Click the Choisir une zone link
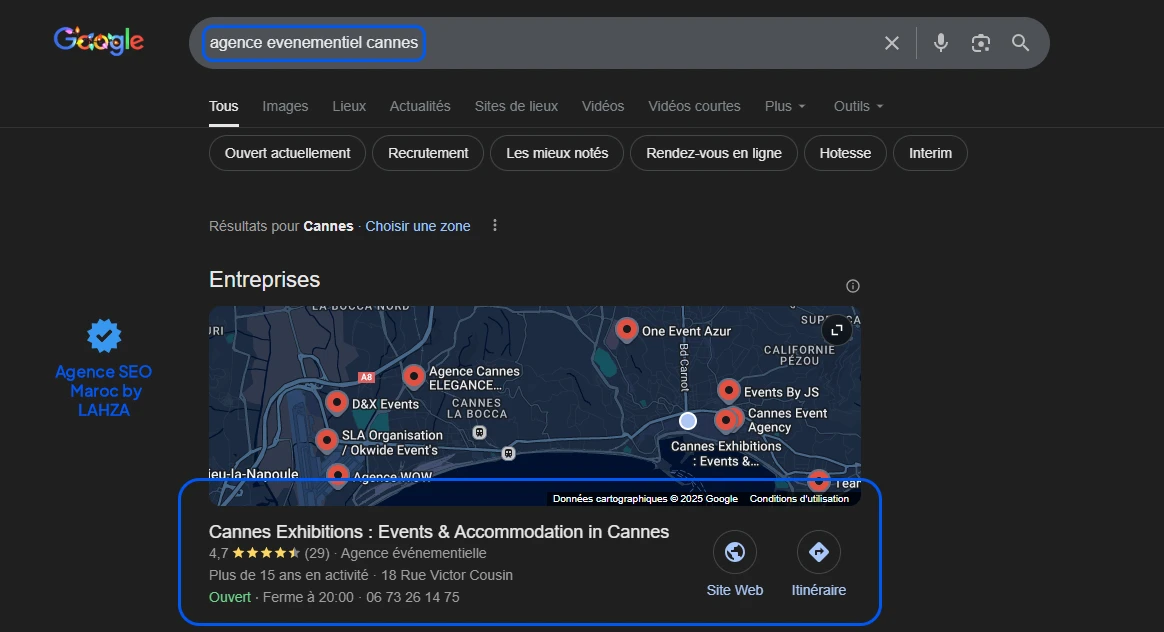 pyautogui.click(x=418, y=226)
